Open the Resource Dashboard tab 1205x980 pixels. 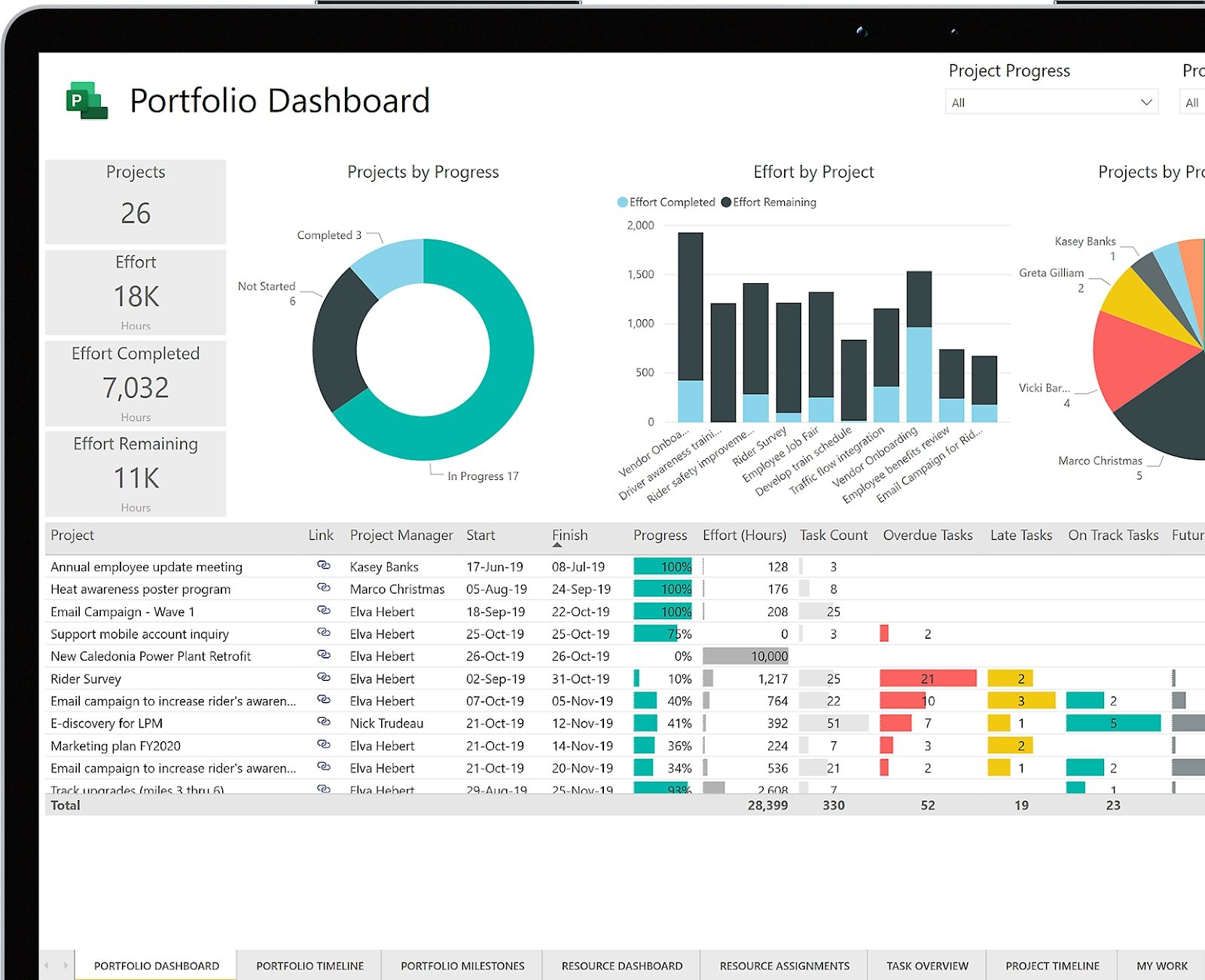(x=620, y=965)
